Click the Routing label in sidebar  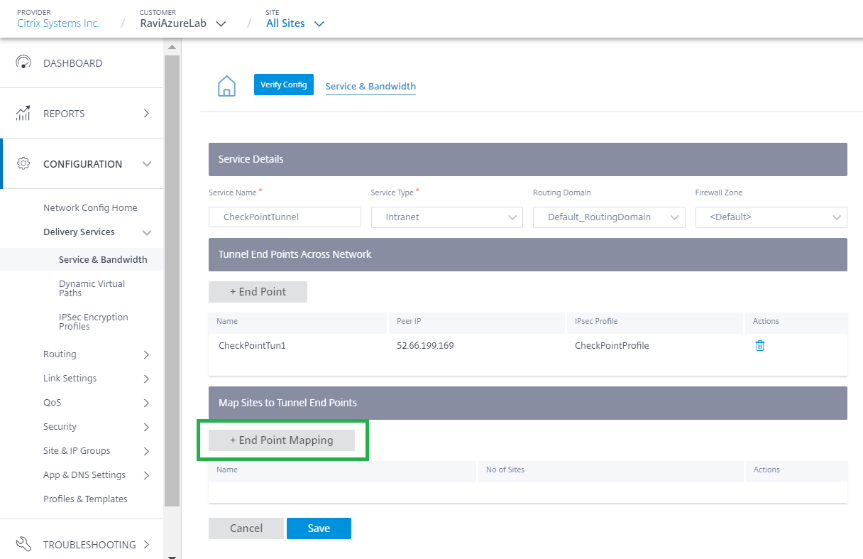[59, 354]
